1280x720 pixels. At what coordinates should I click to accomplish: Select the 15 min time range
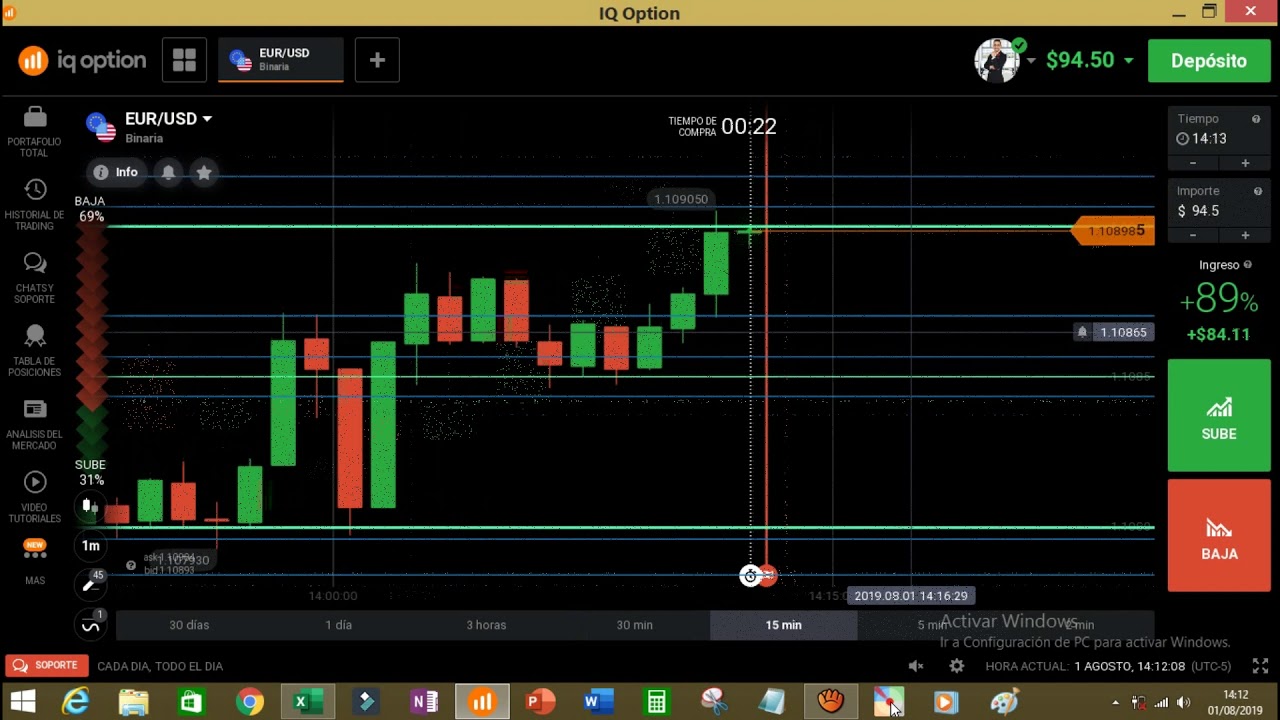point(783,625)
